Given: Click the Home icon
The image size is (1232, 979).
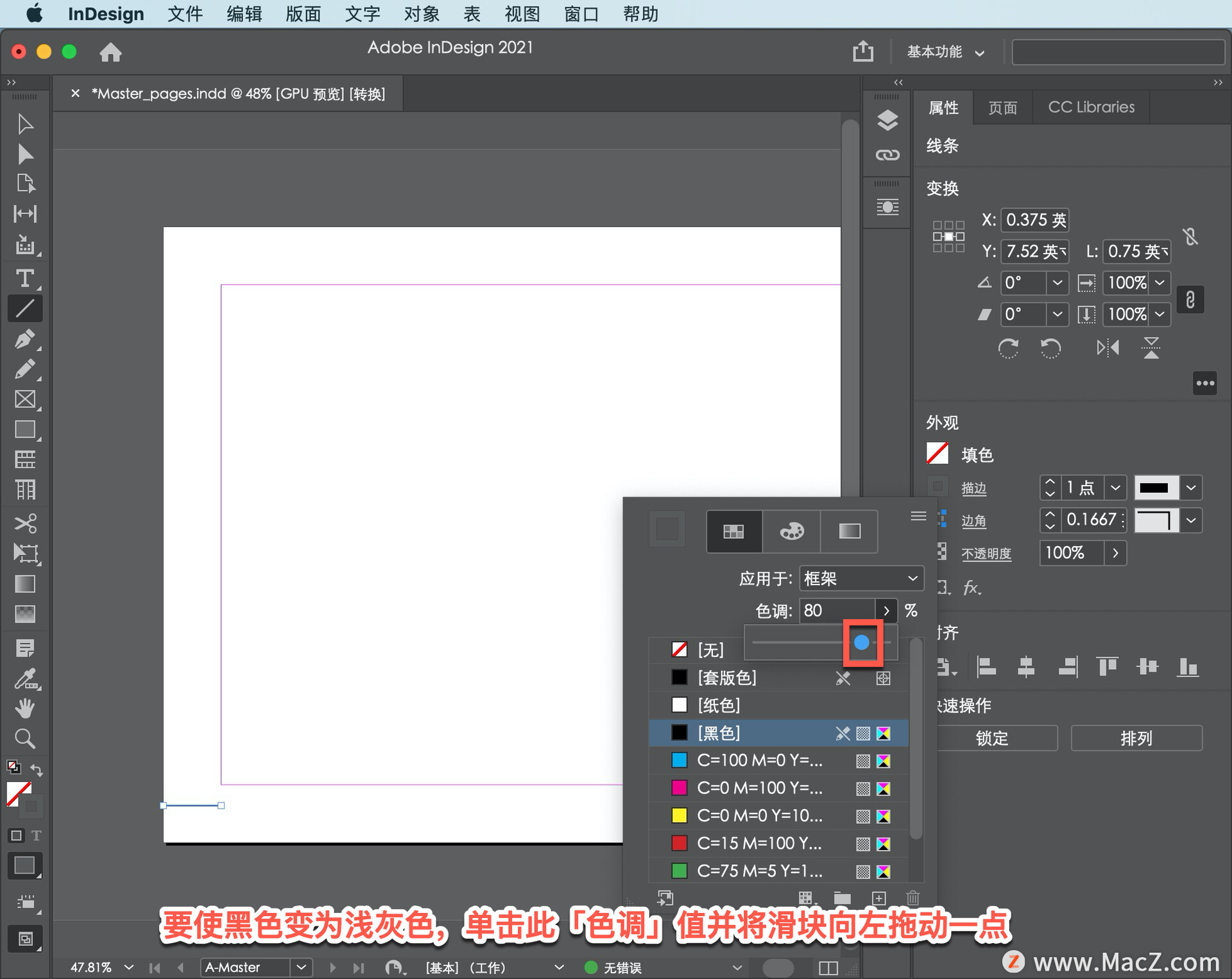Looking at the screenshot, I should tap(110, 52).
